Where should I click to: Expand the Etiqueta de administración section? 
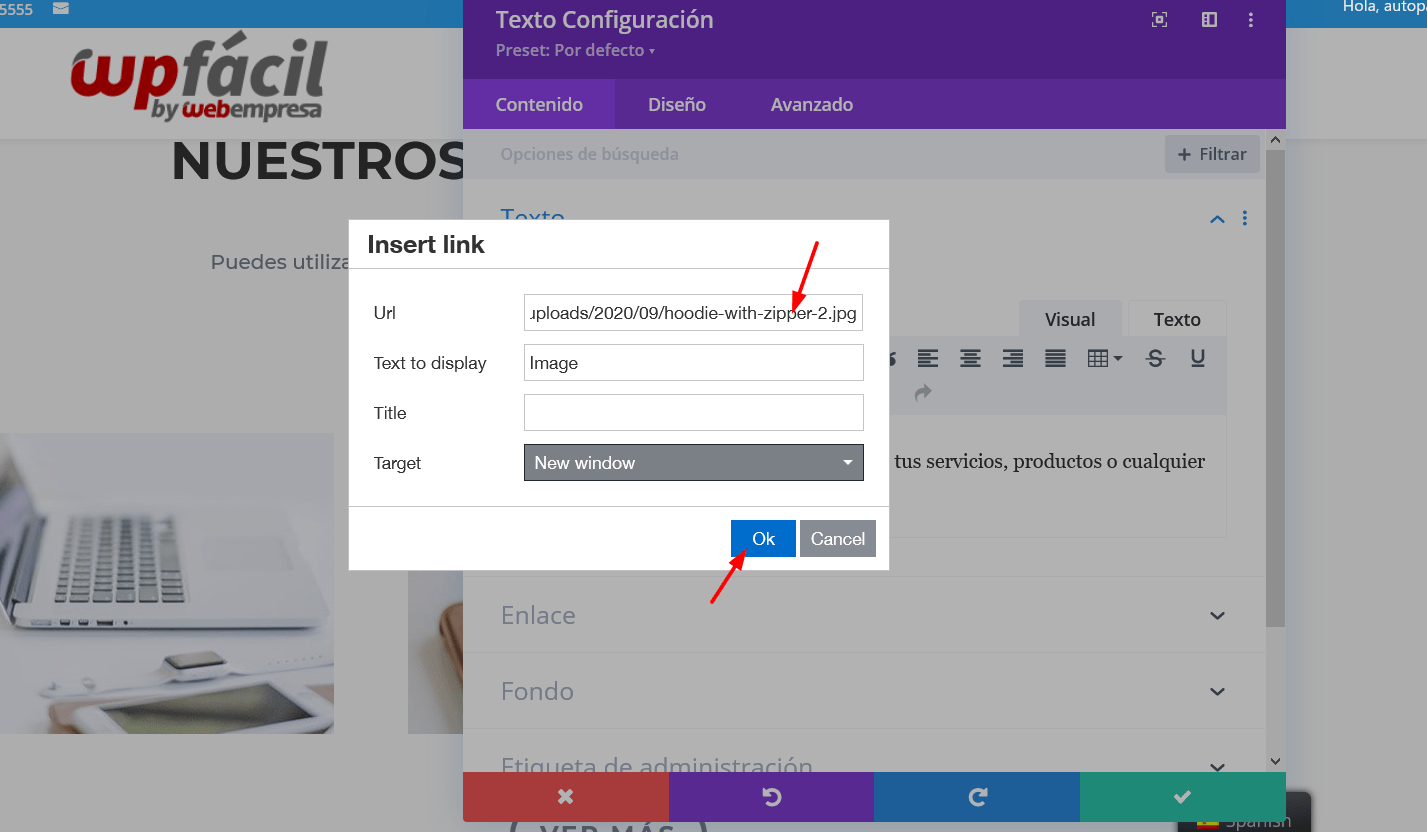[x=865, y=767]
